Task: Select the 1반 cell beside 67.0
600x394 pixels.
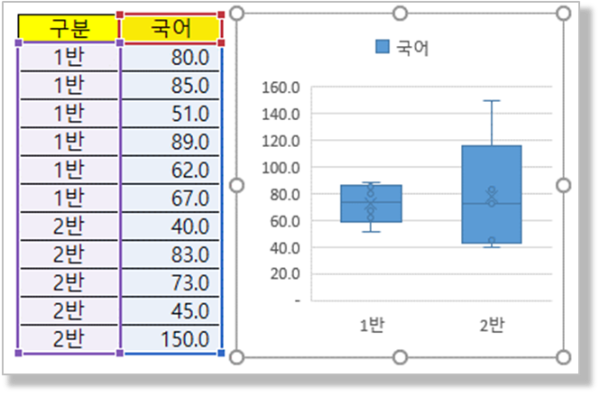Action: coord(69,198)
